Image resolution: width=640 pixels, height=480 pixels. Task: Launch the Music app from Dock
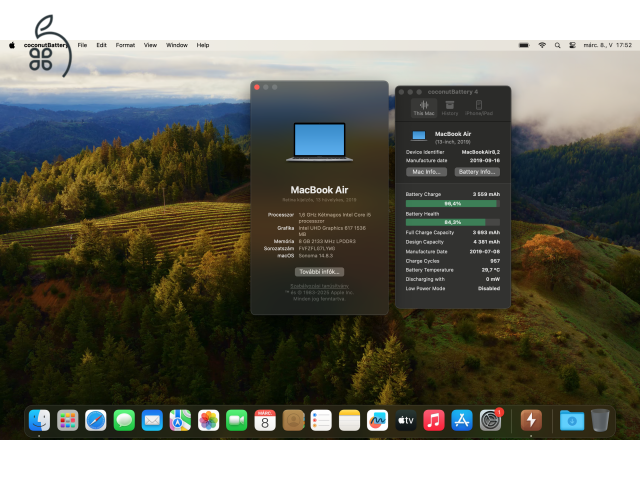(434, 421)
